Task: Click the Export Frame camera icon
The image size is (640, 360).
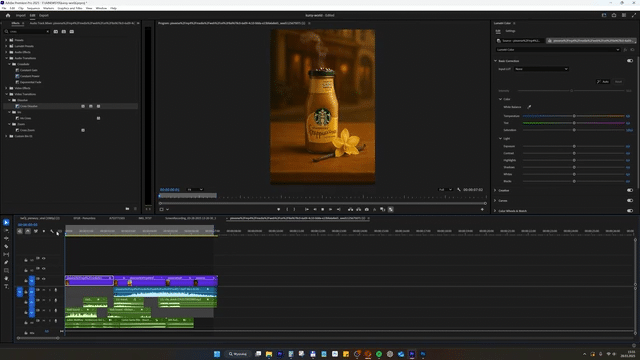Action: click(367, 209)
